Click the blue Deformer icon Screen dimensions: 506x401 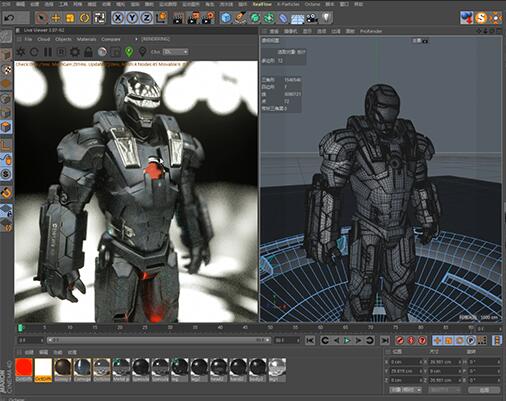pos(283,18)
